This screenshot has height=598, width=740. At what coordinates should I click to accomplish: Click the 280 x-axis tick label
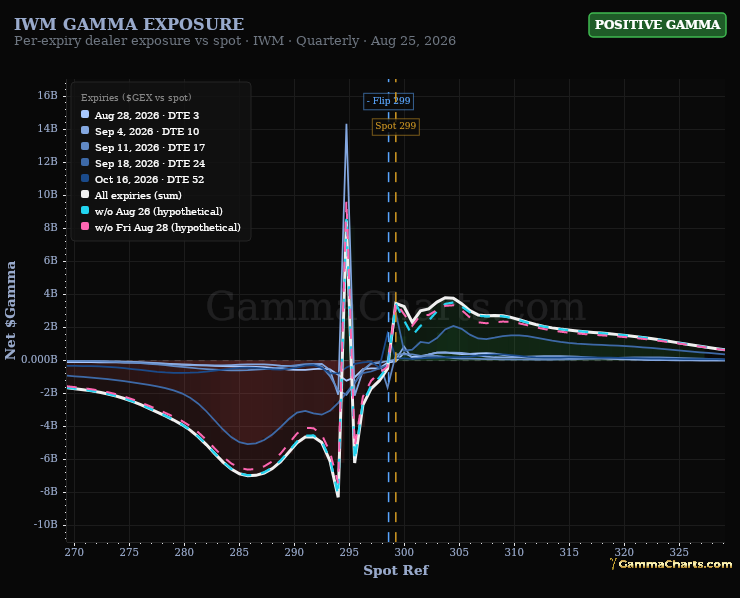[184, 552]
